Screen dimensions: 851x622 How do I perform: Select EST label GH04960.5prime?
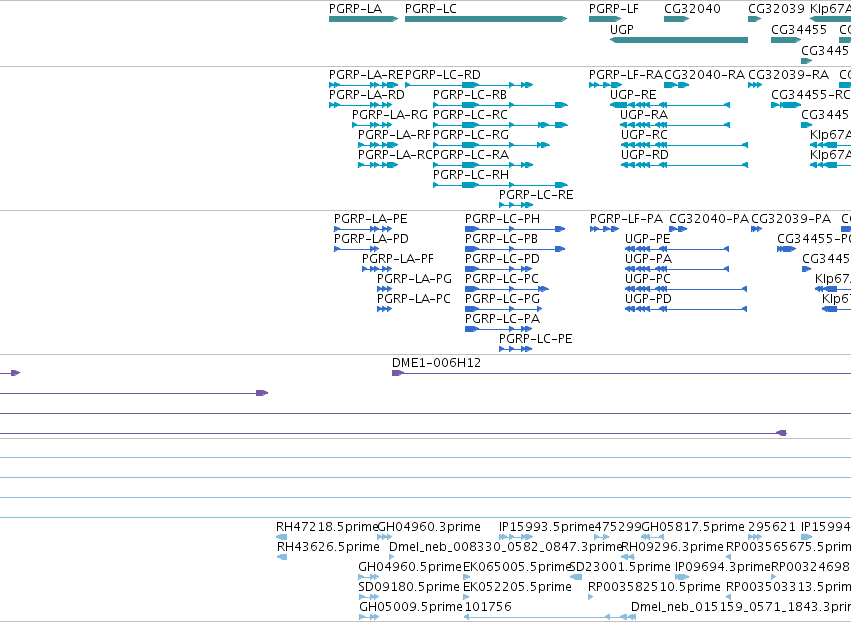tap(410, 567)
